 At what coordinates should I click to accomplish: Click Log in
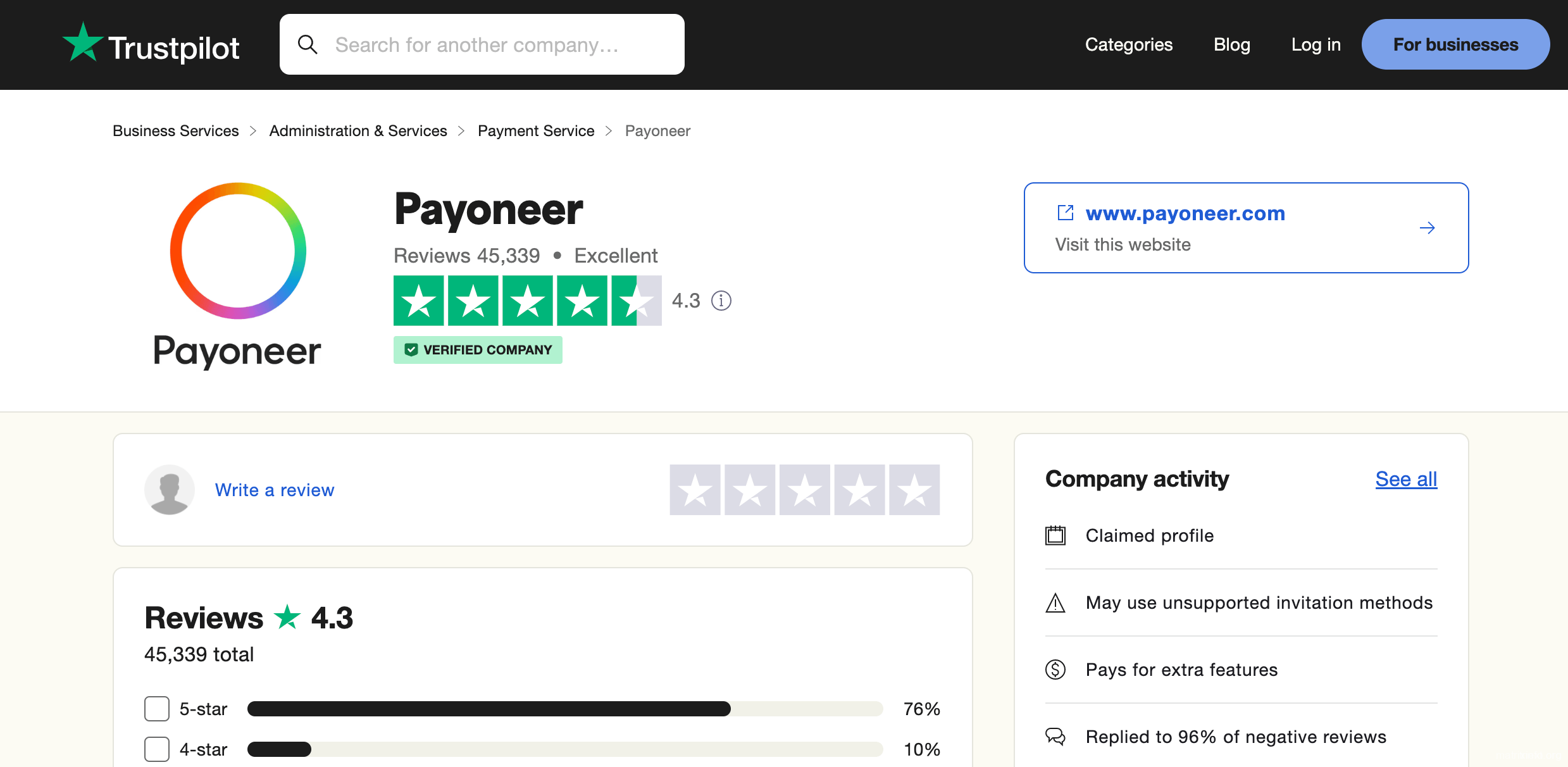(1316, 44)
